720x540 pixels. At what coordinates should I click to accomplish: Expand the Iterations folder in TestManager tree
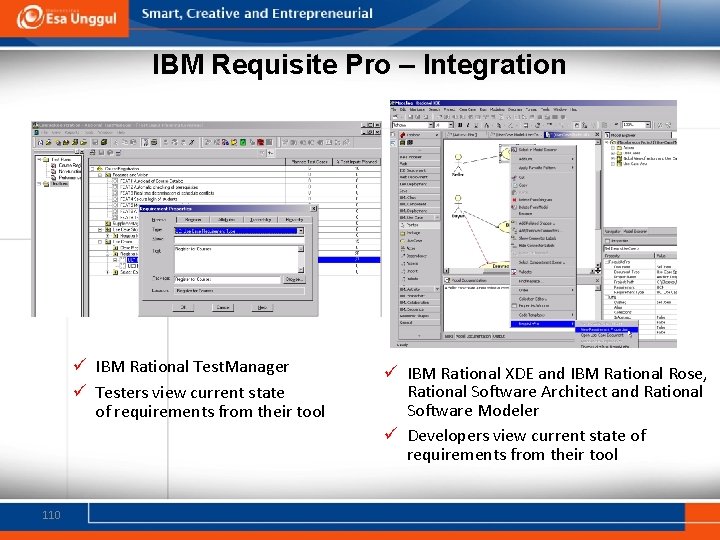pos(39,184)
